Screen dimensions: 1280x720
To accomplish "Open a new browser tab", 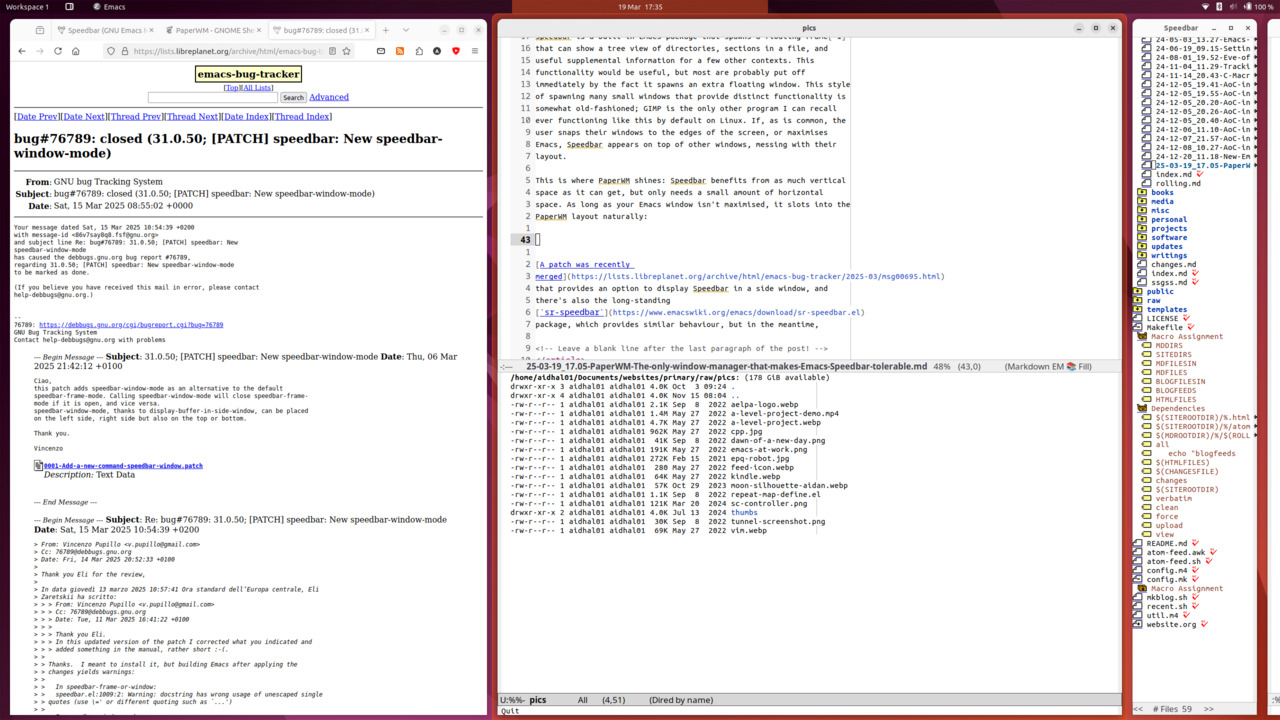I will [x=386, y=30].
